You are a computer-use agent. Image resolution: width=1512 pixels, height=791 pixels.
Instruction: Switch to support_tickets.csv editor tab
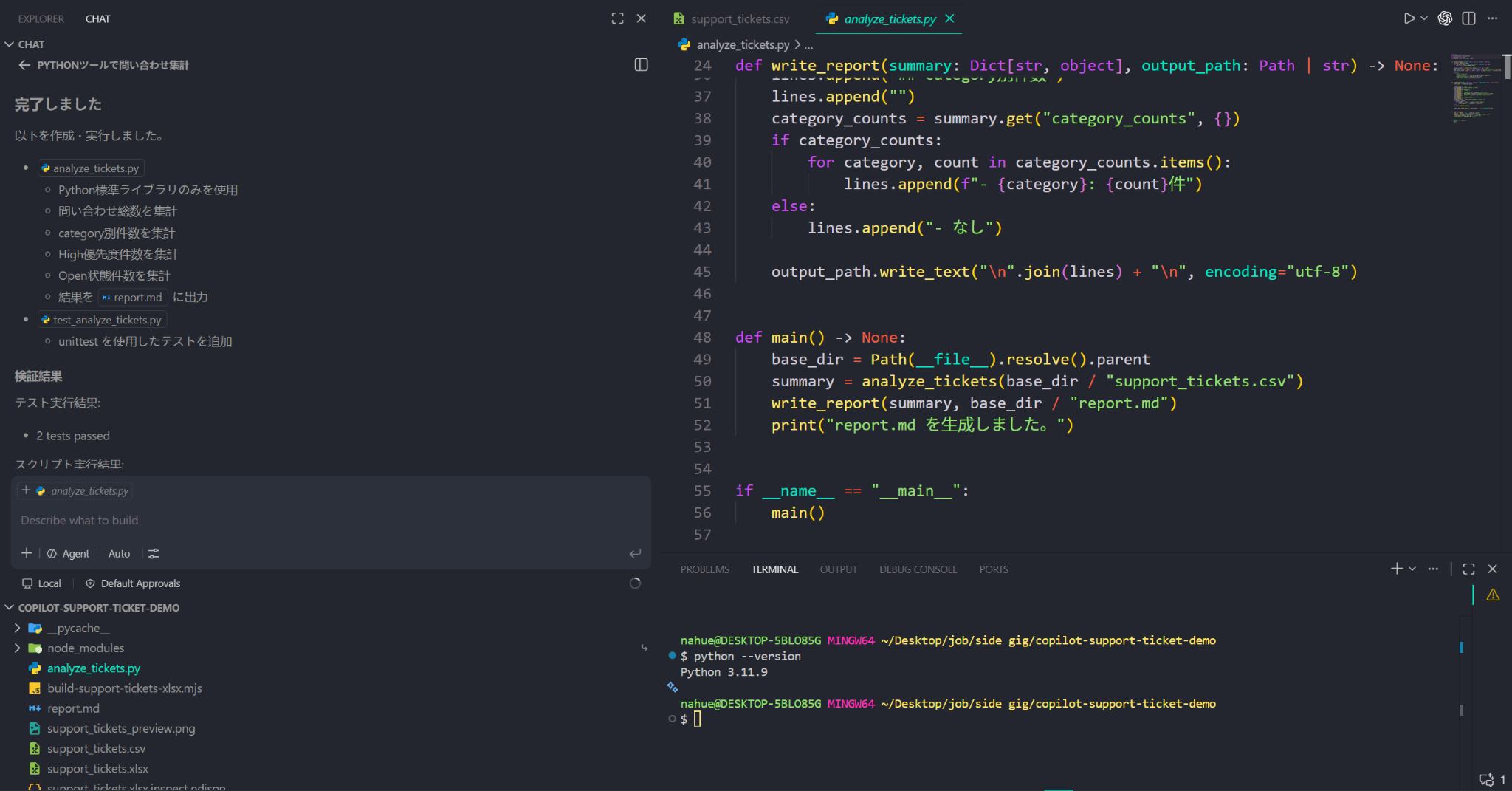740,18
